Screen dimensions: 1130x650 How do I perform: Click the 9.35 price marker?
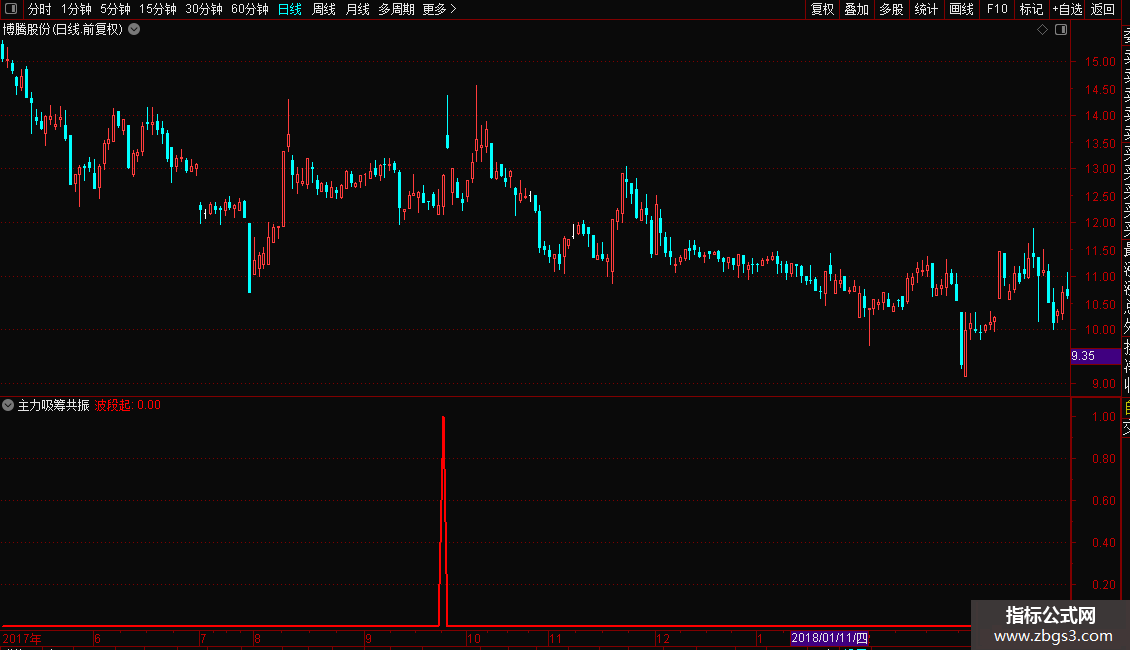coord(1095,356)
